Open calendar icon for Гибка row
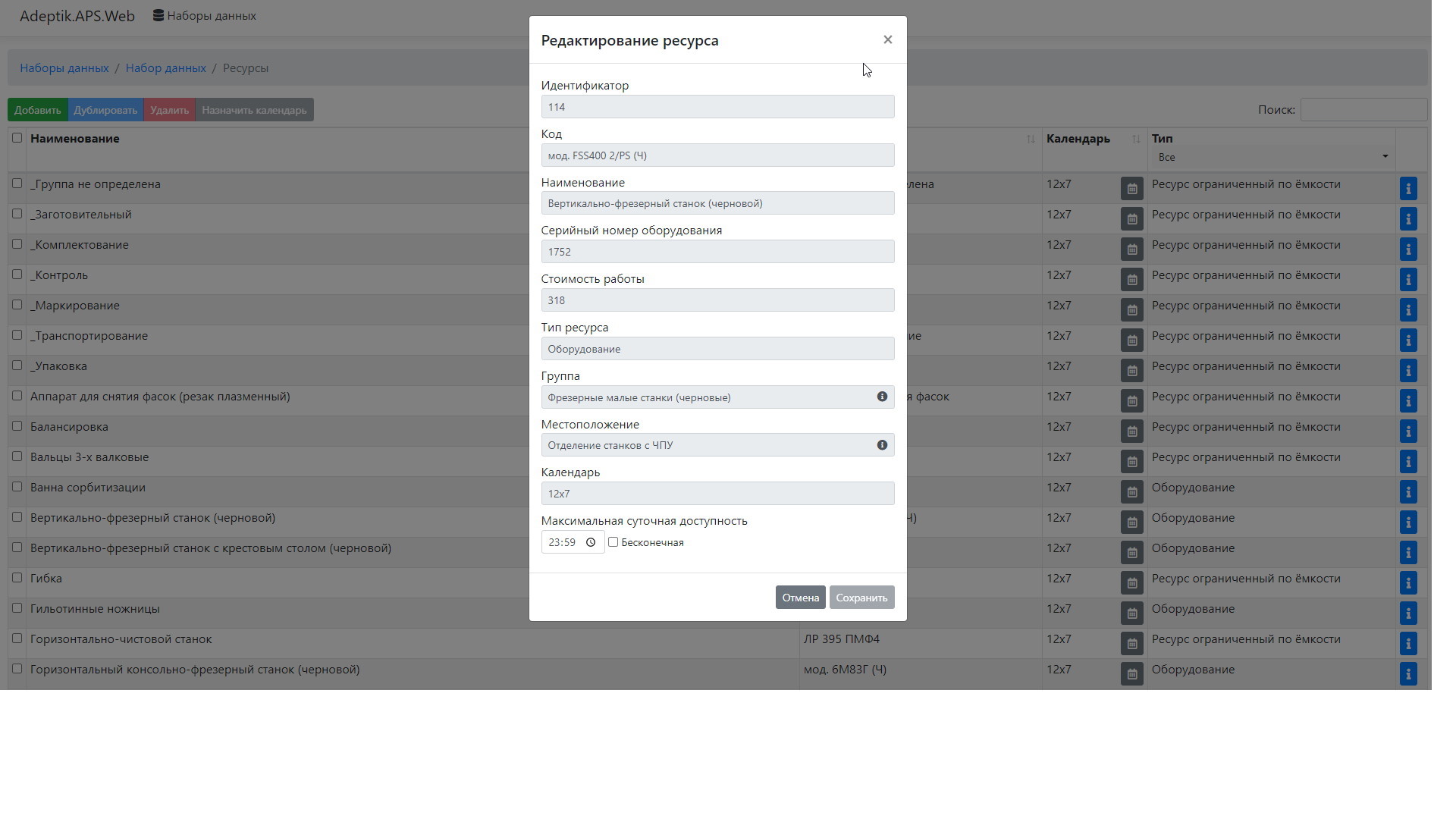The height and width of the screenshot is (819, 1456). pyautogui.click(x=1131, y=582)
